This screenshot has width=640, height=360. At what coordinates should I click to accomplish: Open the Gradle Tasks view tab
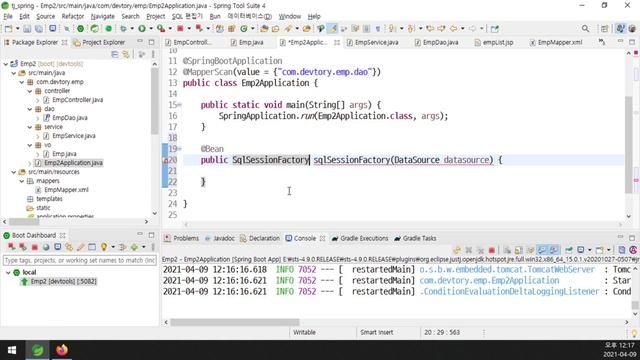point(415,238)
